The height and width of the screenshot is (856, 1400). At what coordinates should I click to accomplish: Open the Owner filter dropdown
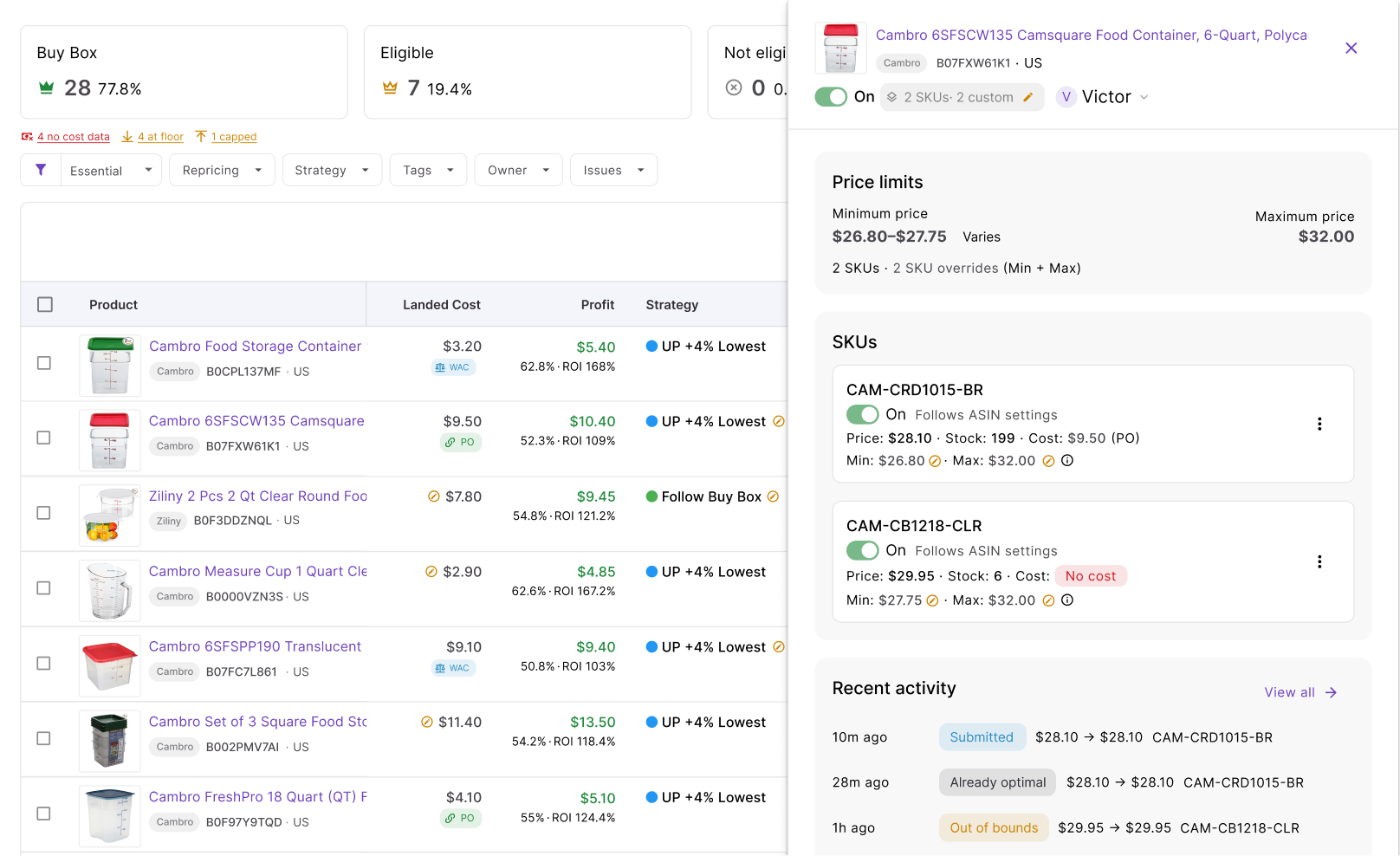519,170
